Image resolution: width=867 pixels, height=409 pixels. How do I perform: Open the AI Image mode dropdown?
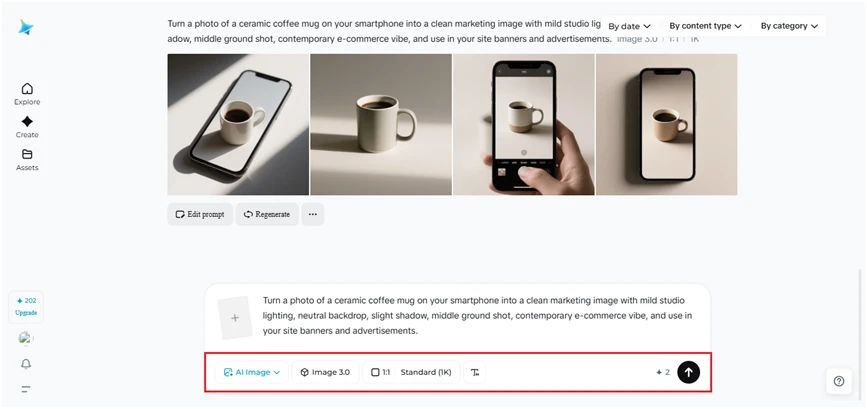click(252, 372)
